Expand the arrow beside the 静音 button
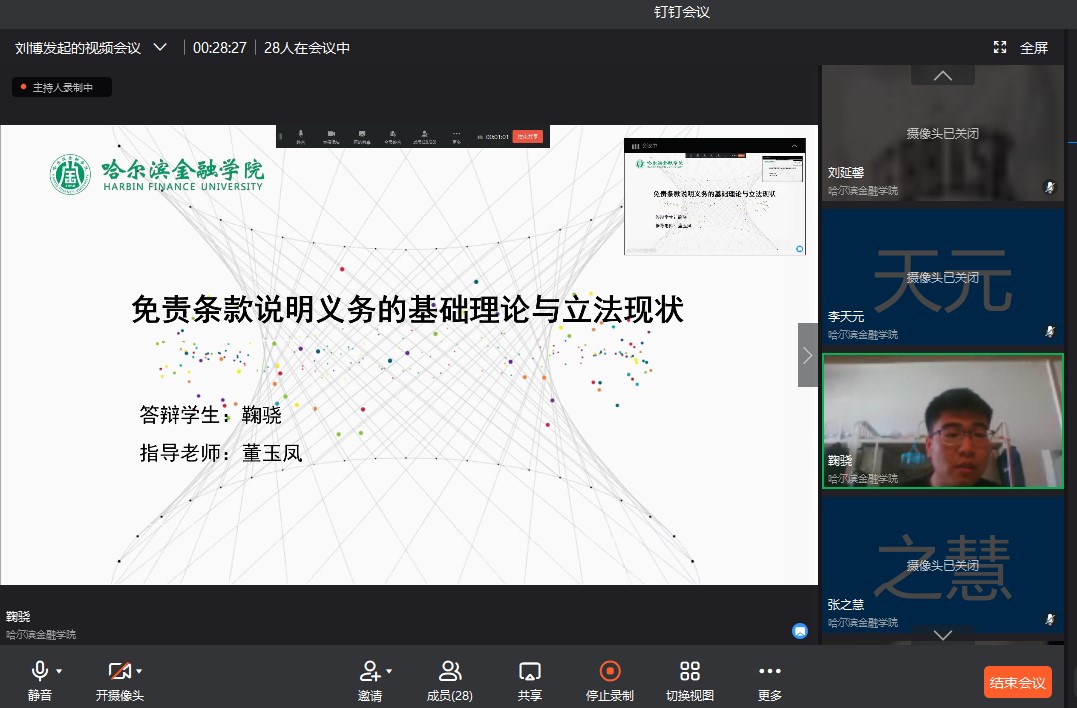Screen dimensions: 1077x708 point(60,671)
